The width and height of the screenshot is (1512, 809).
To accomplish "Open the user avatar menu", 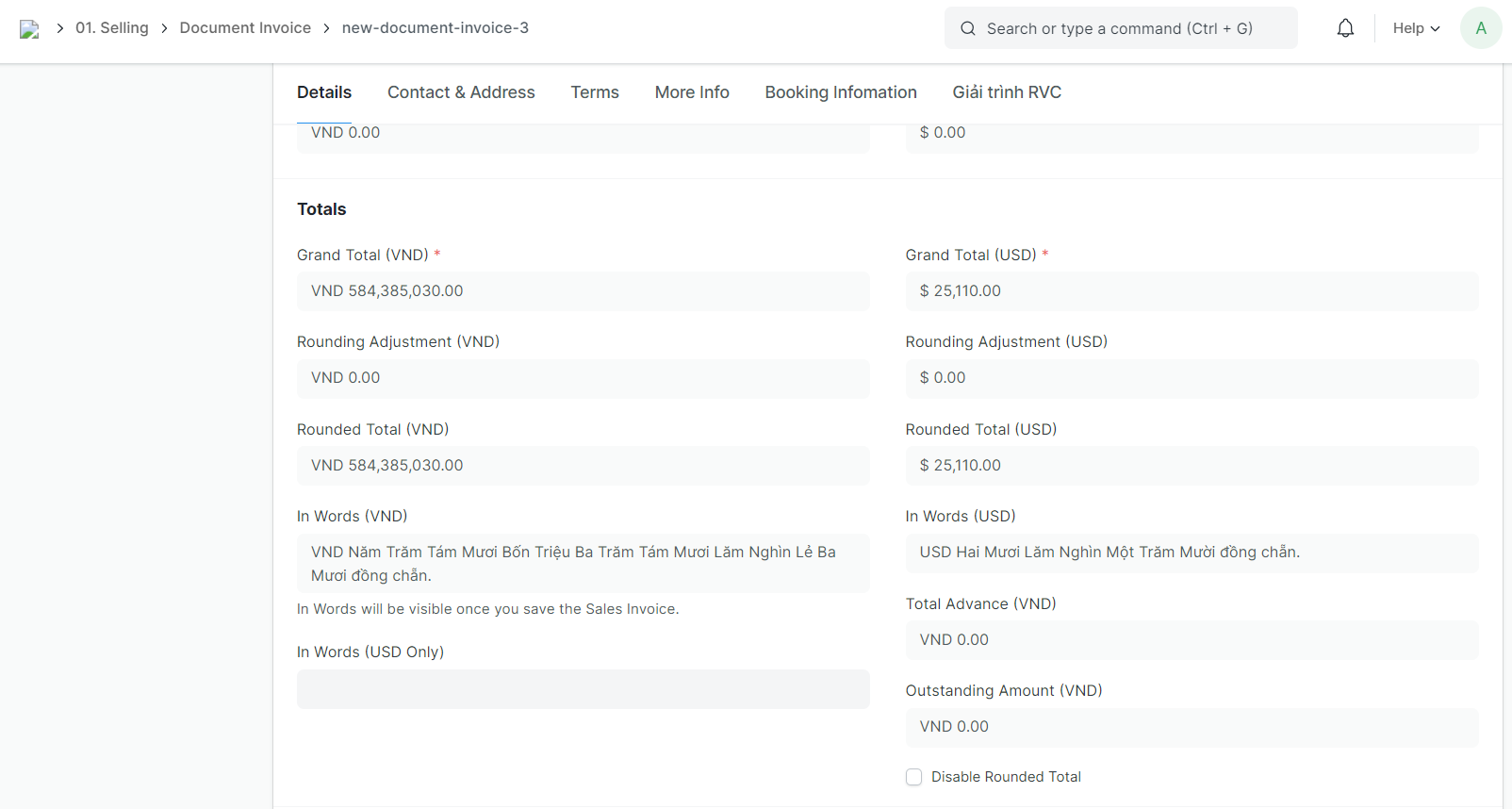I will pos(1480,28).
